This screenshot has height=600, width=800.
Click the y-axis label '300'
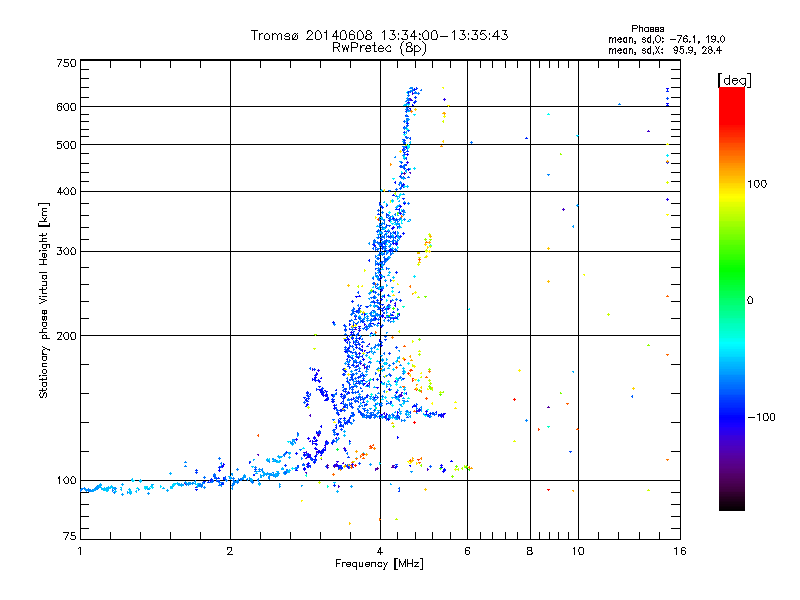click(x=66, y=252)
